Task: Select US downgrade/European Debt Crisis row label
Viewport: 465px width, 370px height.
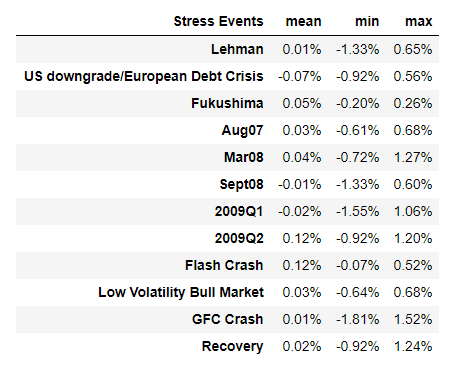Action: click(144, 76)
